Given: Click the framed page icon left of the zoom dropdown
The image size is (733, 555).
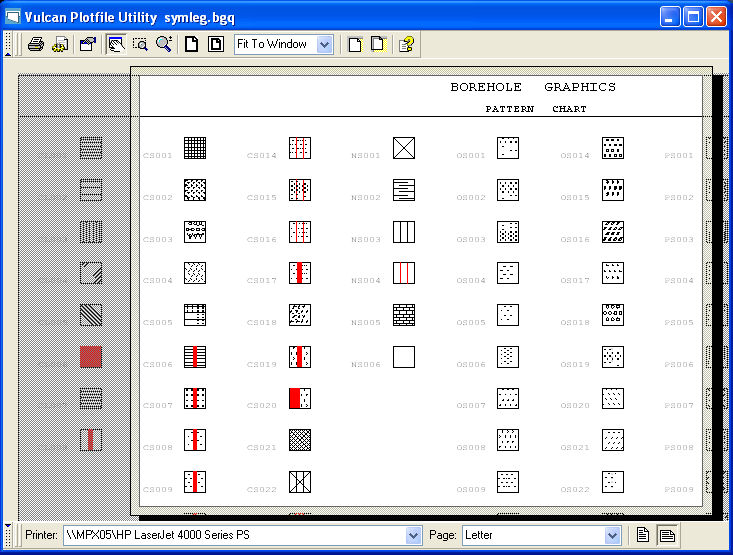Looking at the screenshot, I should click(x=215, y=44).
